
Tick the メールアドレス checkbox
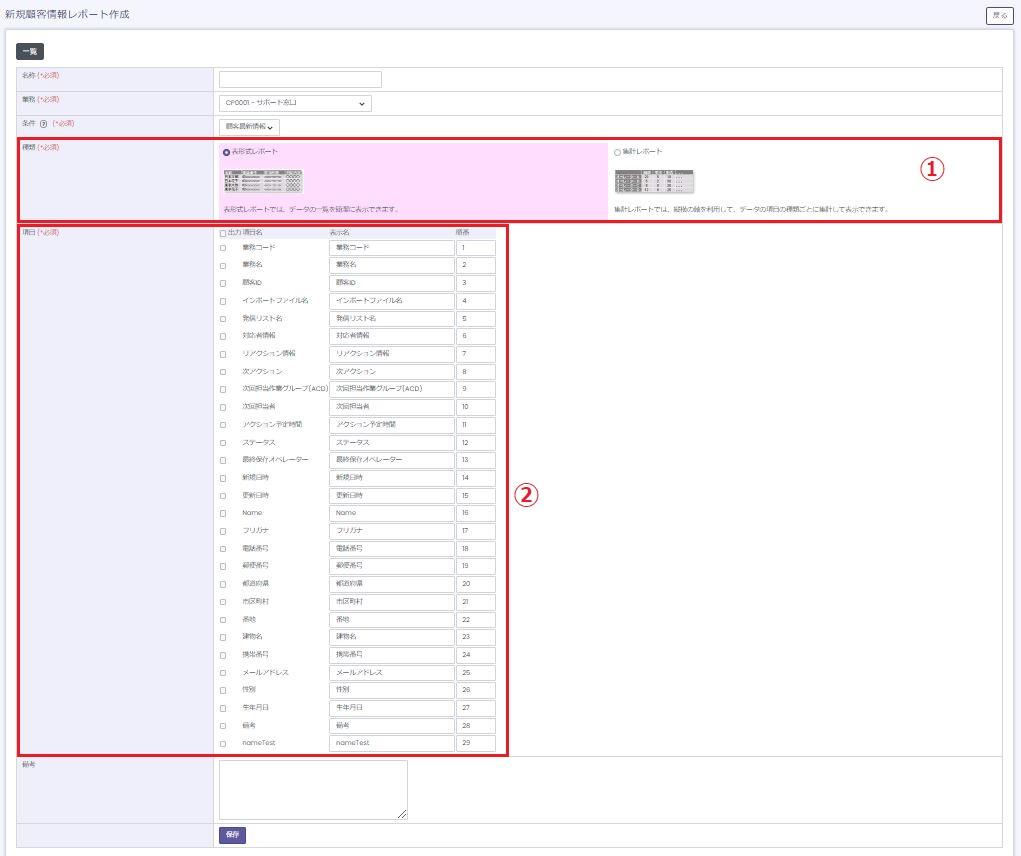click(223, 673)
